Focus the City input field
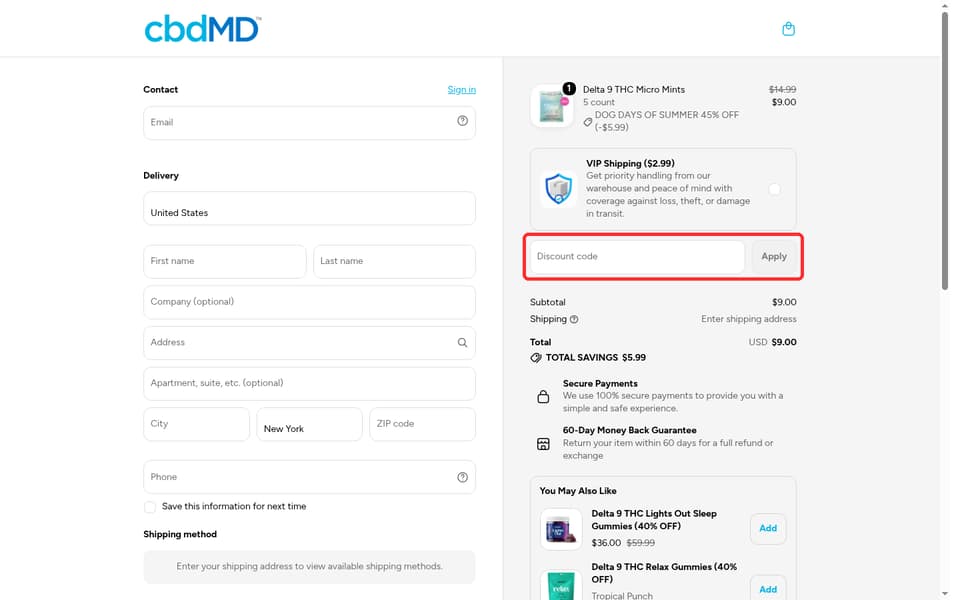Viewport: 960px width, 600px height. point(197,424)
